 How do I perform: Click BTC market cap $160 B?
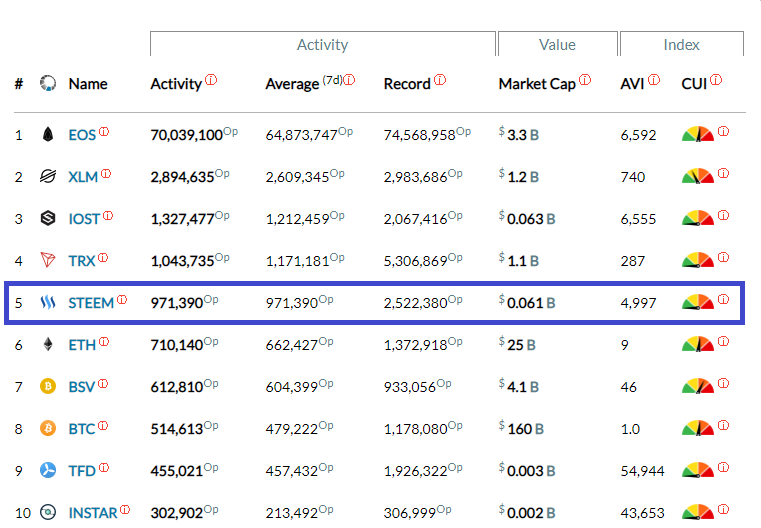tap(521, 429)
